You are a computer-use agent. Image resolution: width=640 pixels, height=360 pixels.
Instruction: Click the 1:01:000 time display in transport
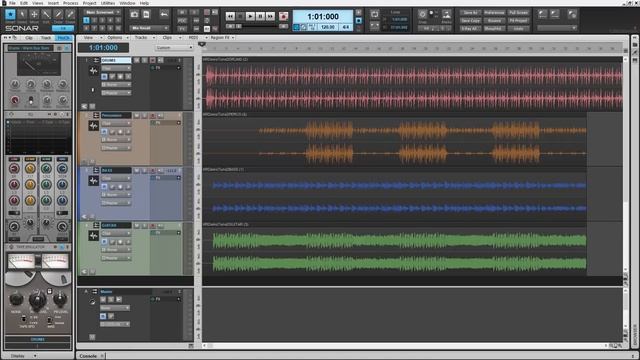323,16
